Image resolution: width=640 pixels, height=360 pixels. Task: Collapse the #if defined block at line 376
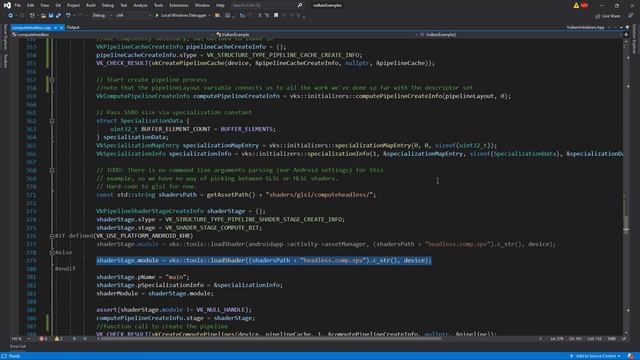coord(52,236)
